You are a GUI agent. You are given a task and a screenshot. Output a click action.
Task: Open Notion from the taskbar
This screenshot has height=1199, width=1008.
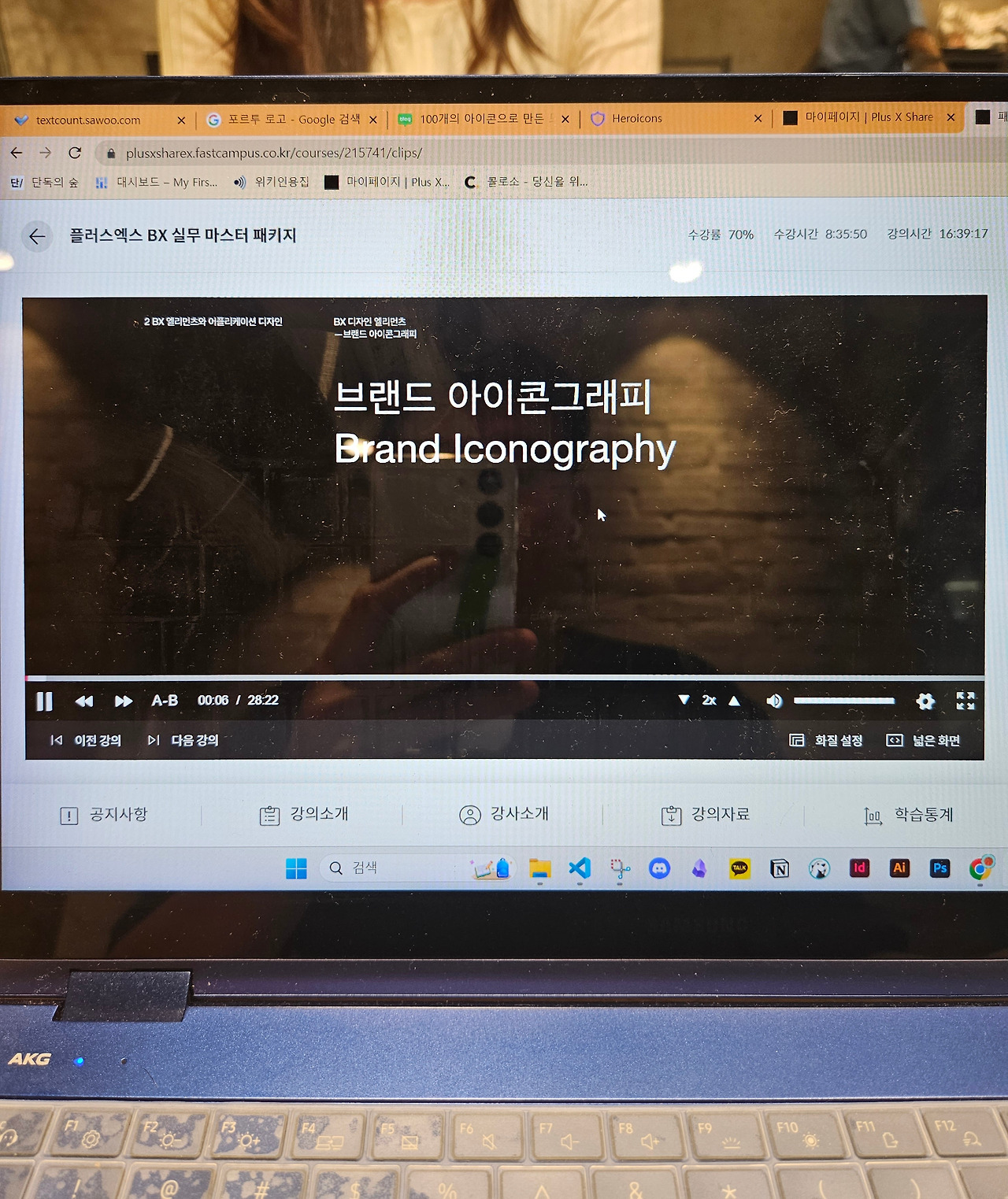(x=780, y=868)
